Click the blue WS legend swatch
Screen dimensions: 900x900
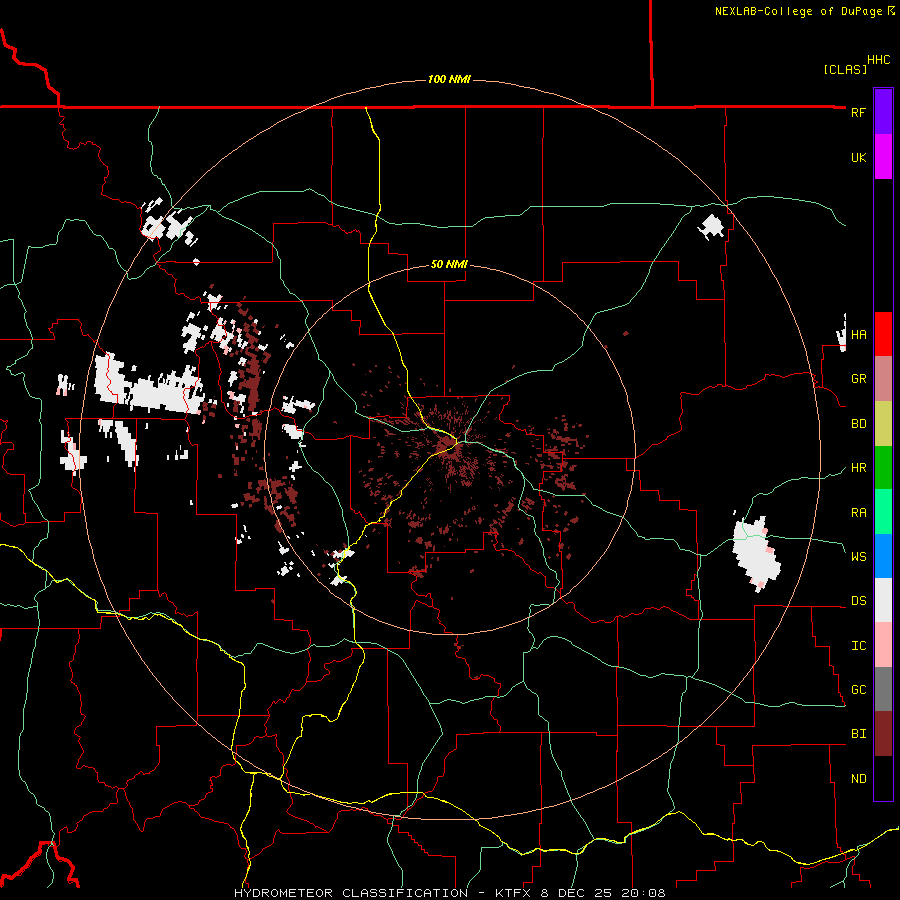point(883,556)
